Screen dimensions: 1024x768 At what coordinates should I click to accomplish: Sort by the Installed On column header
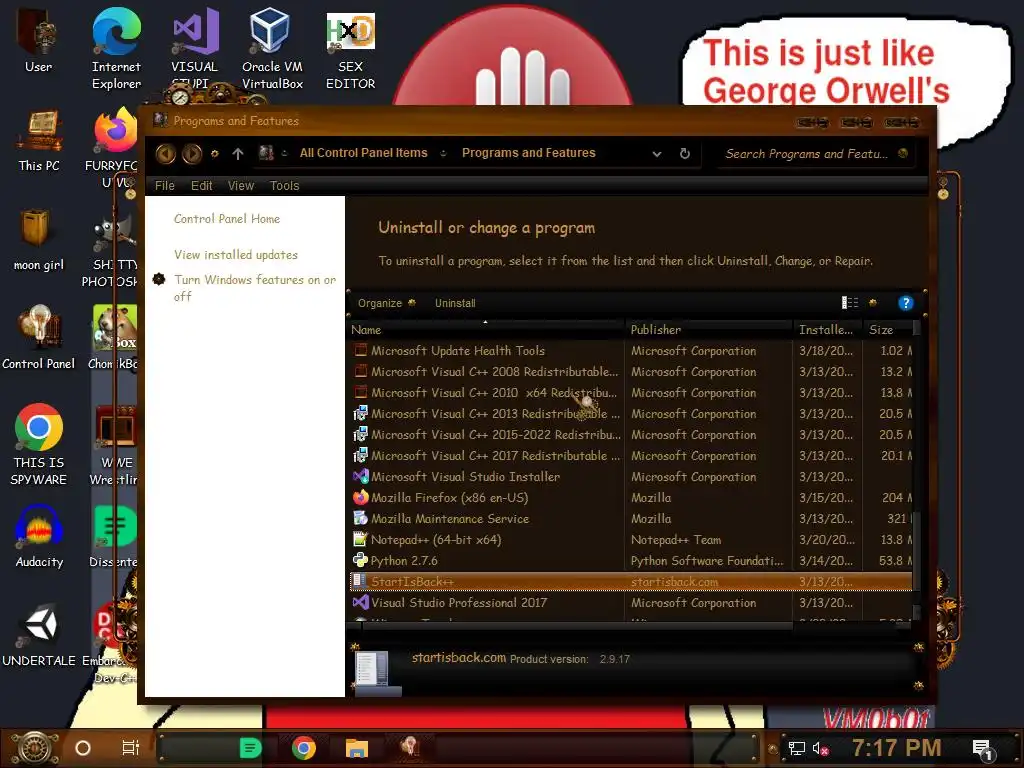click(x=826, y=330)
